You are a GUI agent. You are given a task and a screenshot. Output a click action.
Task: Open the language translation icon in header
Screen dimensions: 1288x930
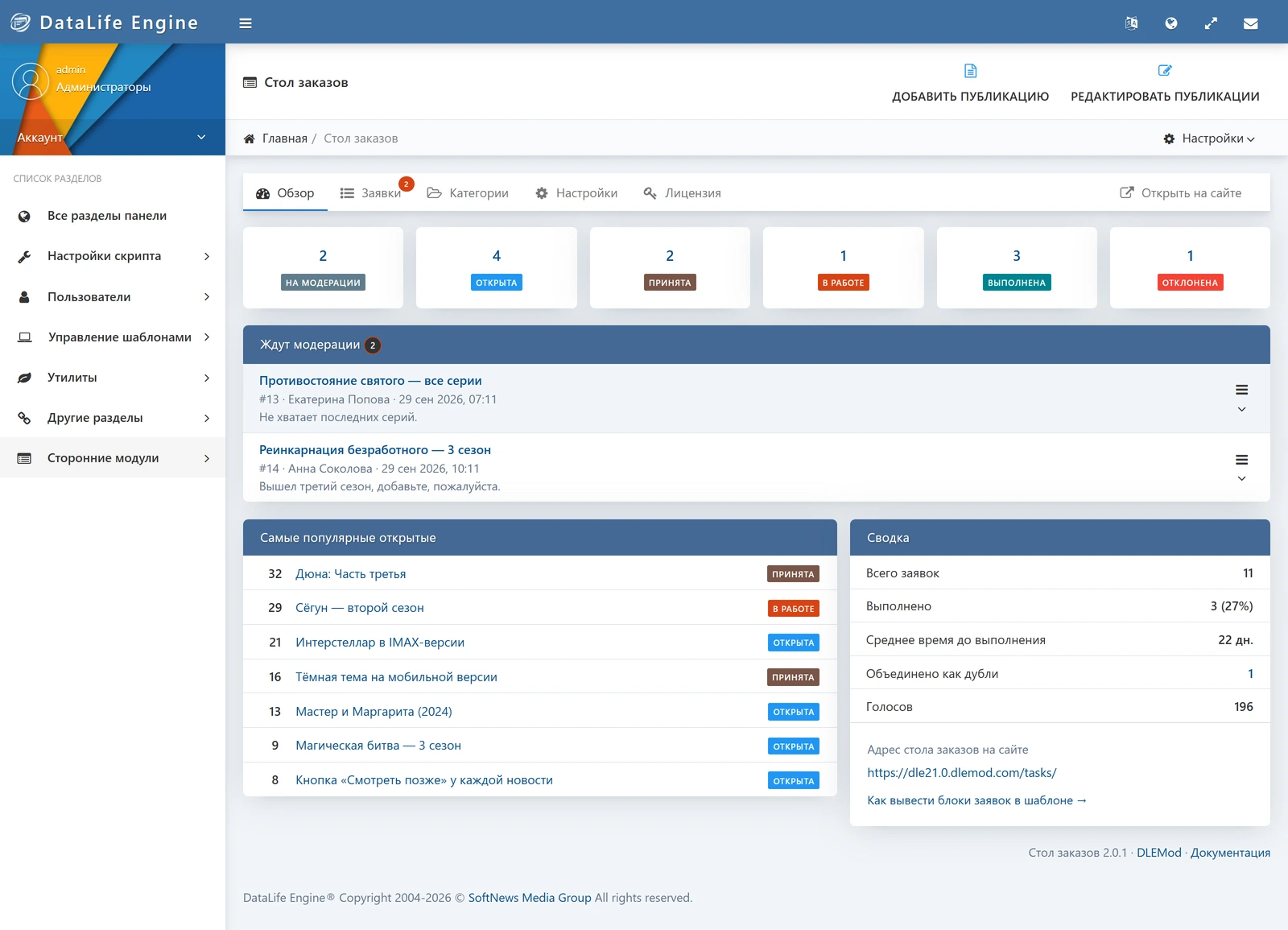[1131, 23]
